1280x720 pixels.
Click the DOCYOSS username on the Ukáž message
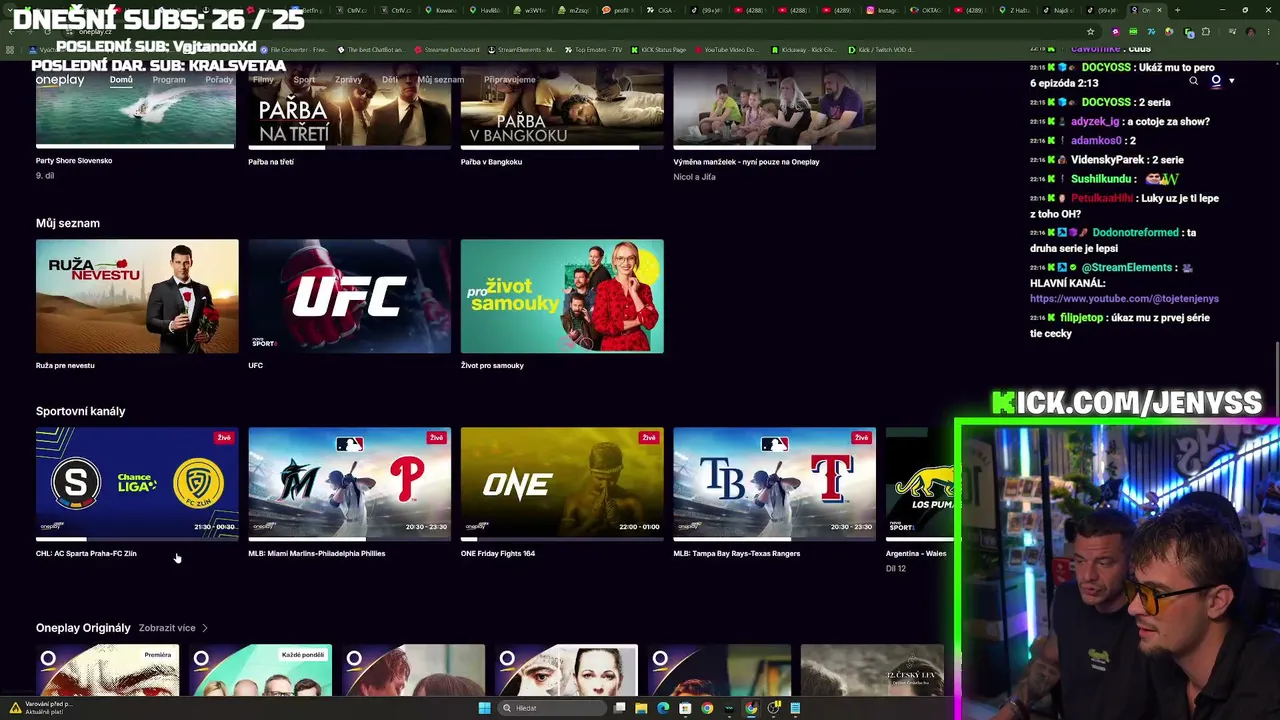[1106, 68]
